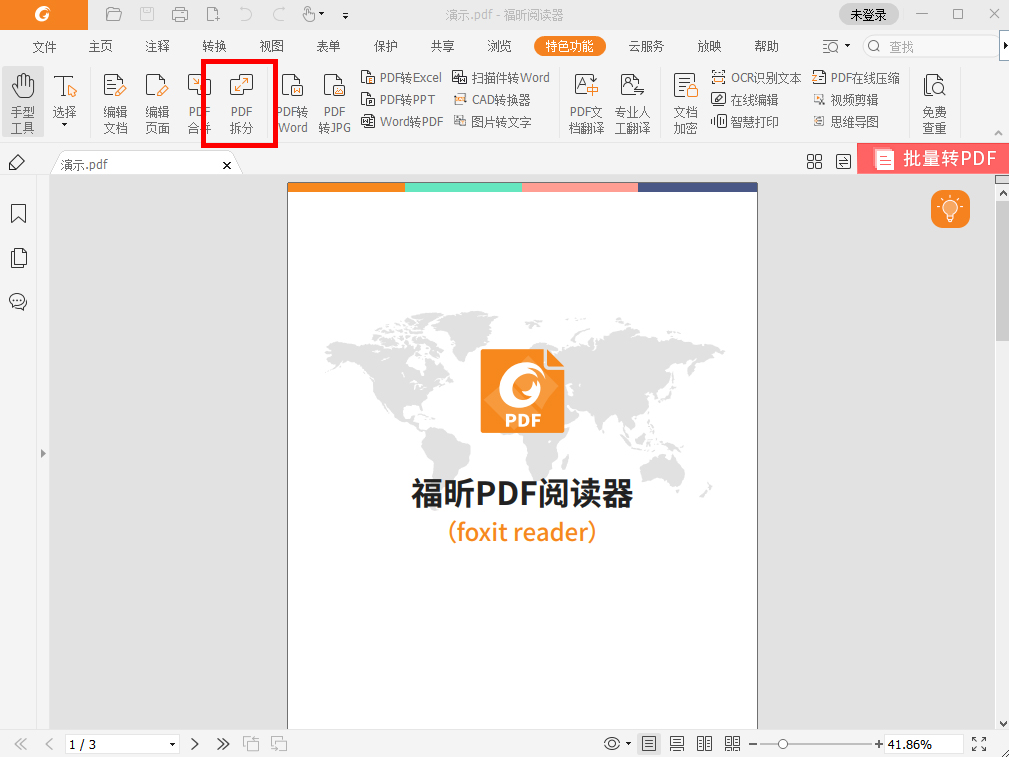Click the 未登录 login button
The height and width of the screenshot is (757, 1009).
click(x=868, y=14)
